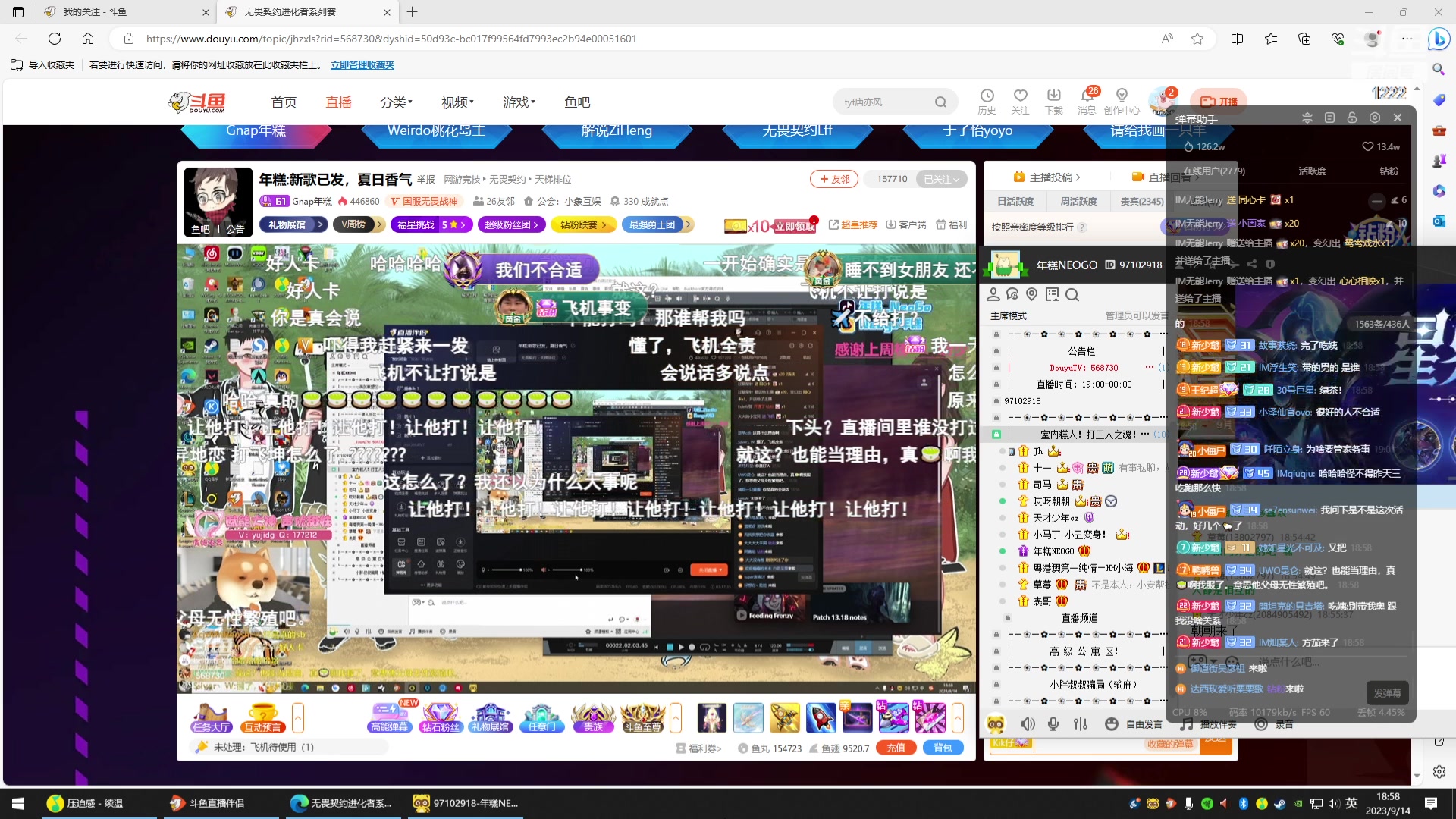Expand the 主播投稿 arrow
This screenshot has height=819, width=1456.
(1078, 177)
